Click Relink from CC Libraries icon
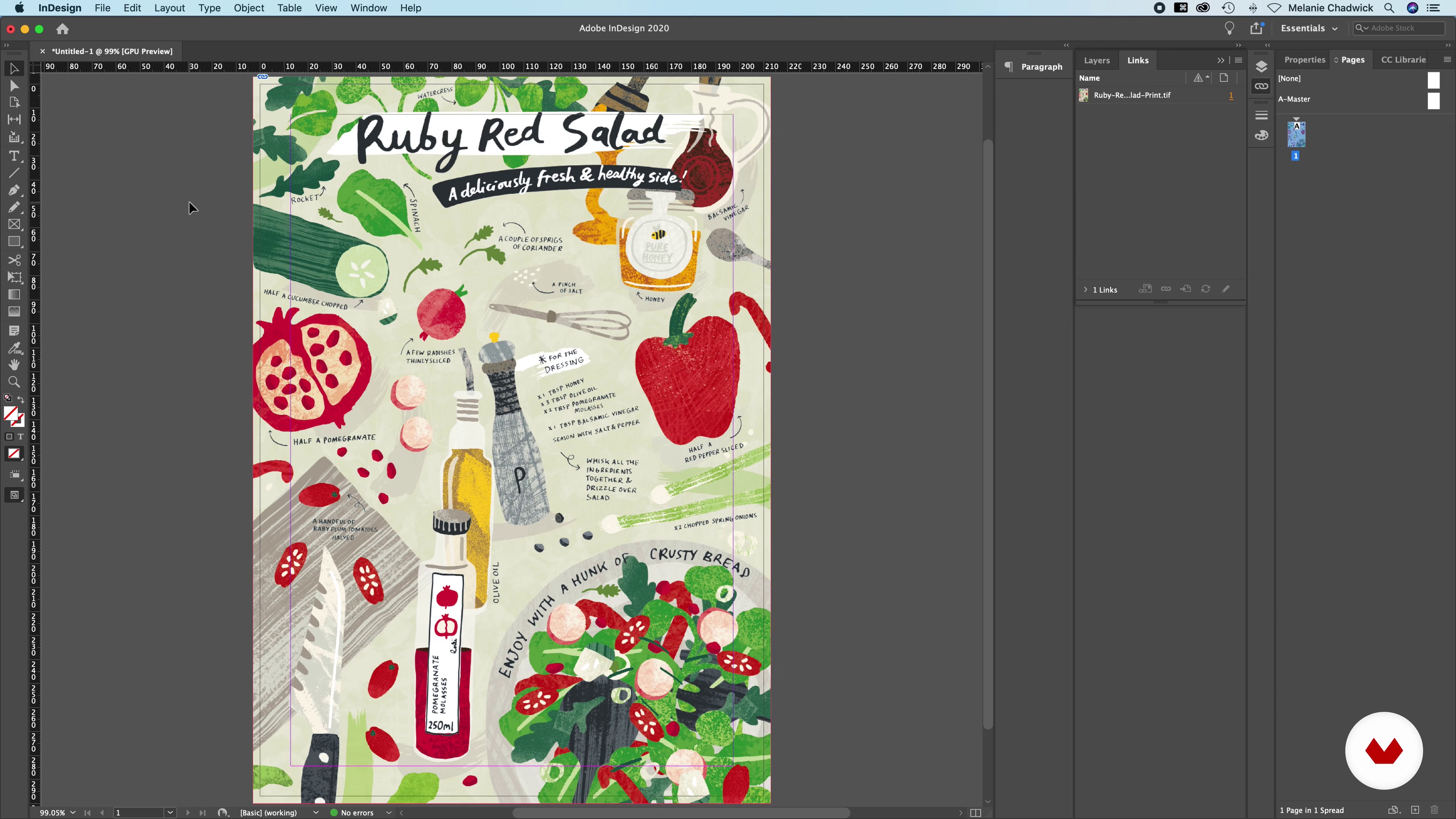1456x819 pixels. pyautogui.click(x=1145, y=289)
